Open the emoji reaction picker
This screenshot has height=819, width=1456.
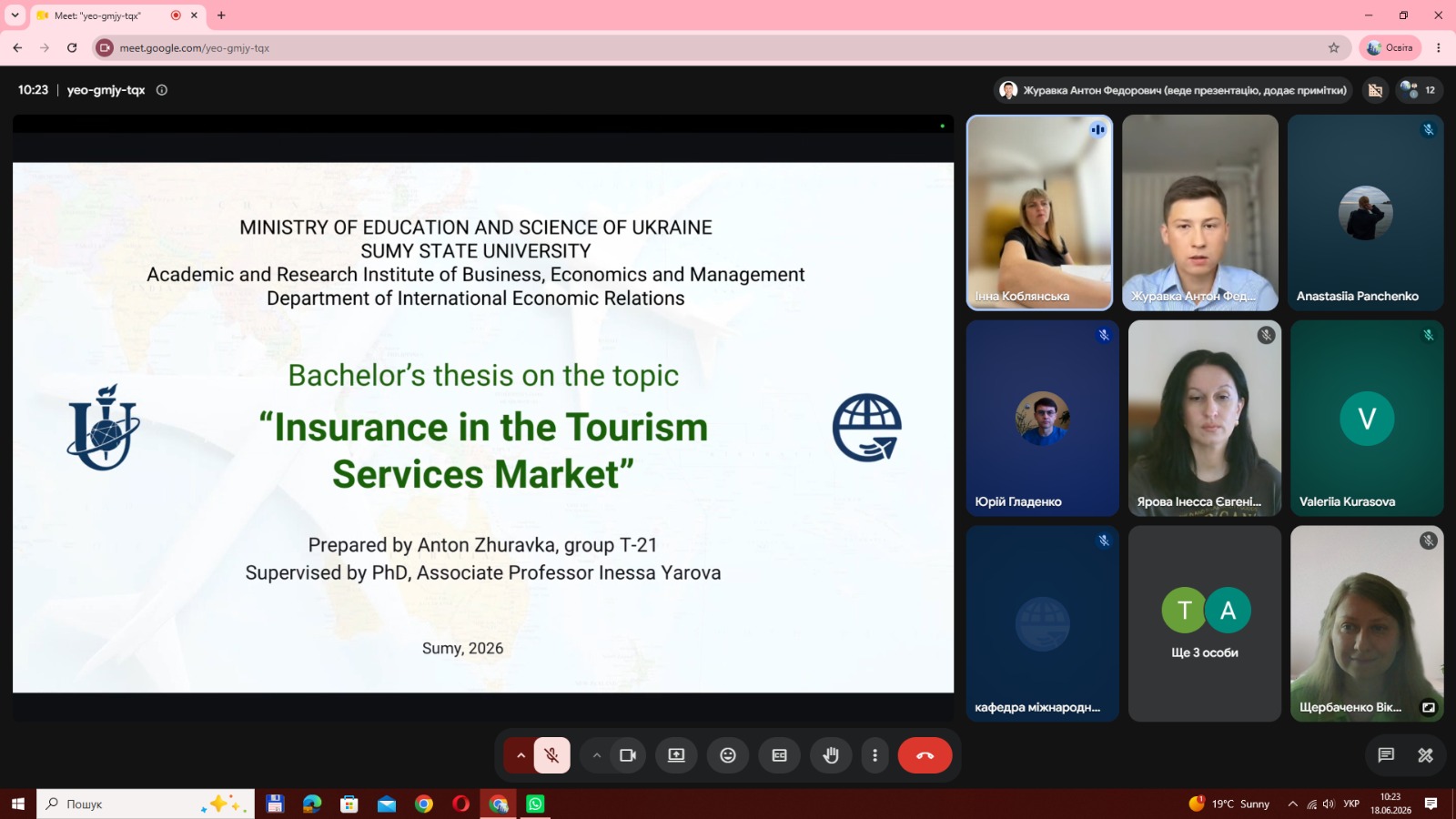(x=728, y=755)
